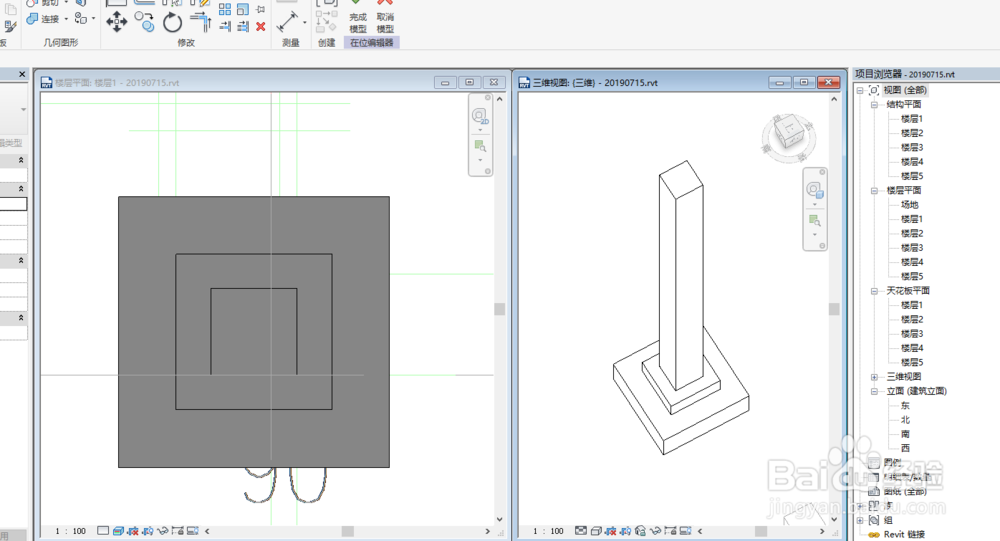This screenshot has width=1000, height=541.
Task: Select the Array tool icon
Action: (x=225, y=9)
